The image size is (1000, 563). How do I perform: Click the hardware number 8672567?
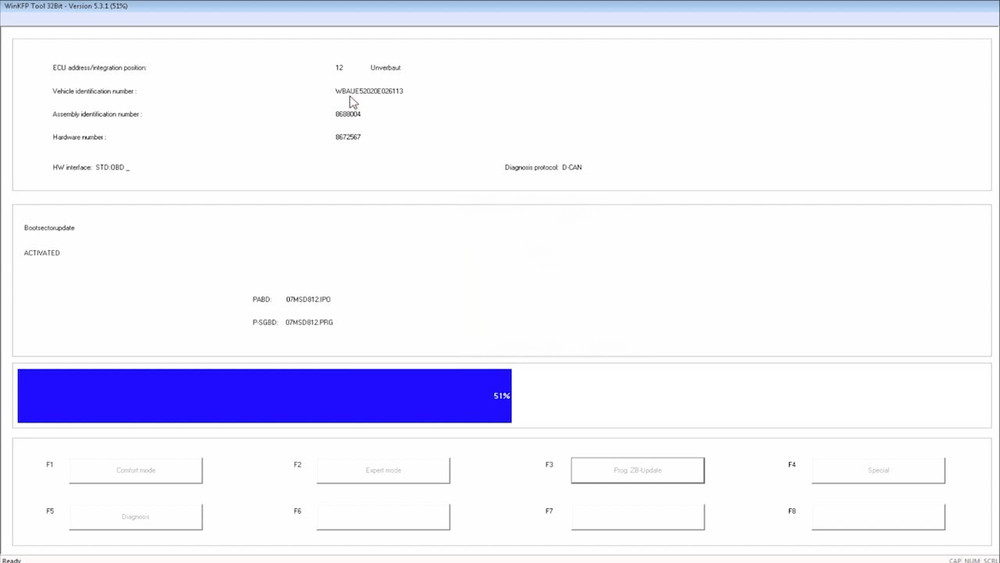348,137
